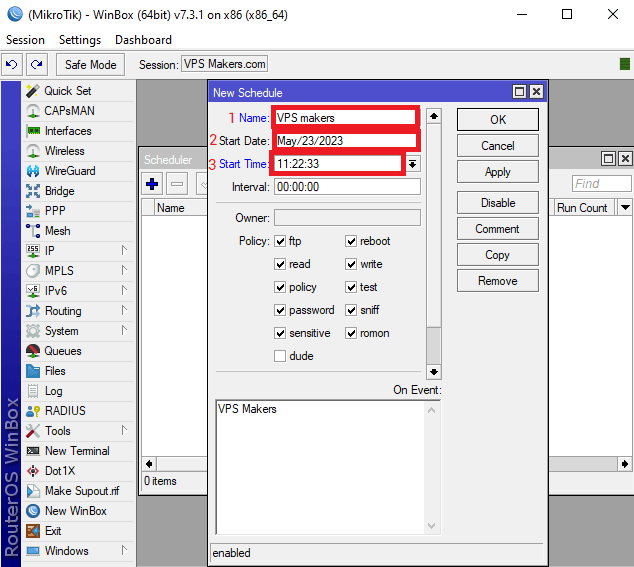Open Wireless in the sidebar

click(x=78, y=151)
